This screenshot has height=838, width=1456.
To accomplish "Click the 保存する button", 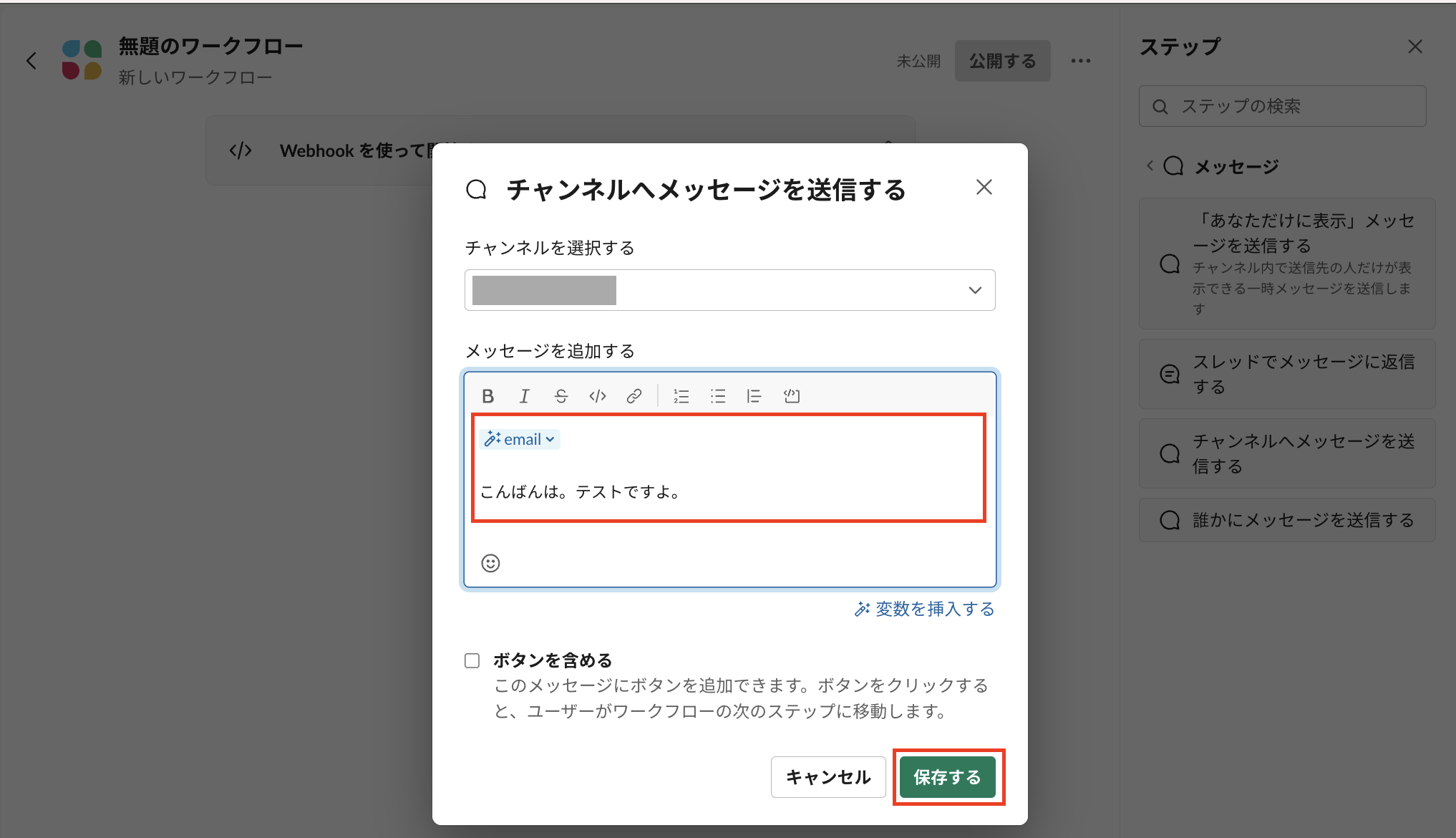I will (x=948, y=777).
